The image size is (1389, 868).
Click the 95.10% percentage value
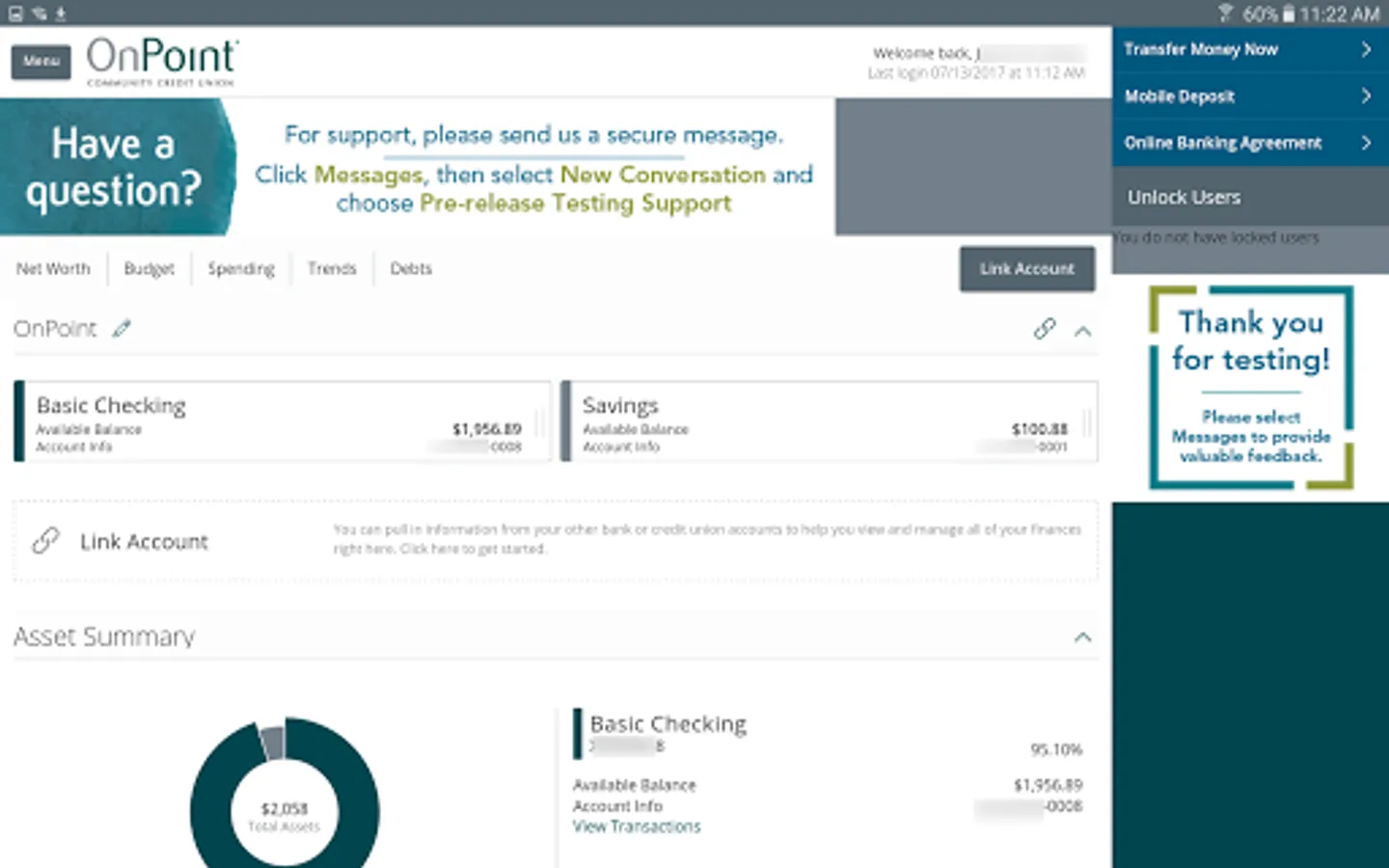[x=1056, y=749]
